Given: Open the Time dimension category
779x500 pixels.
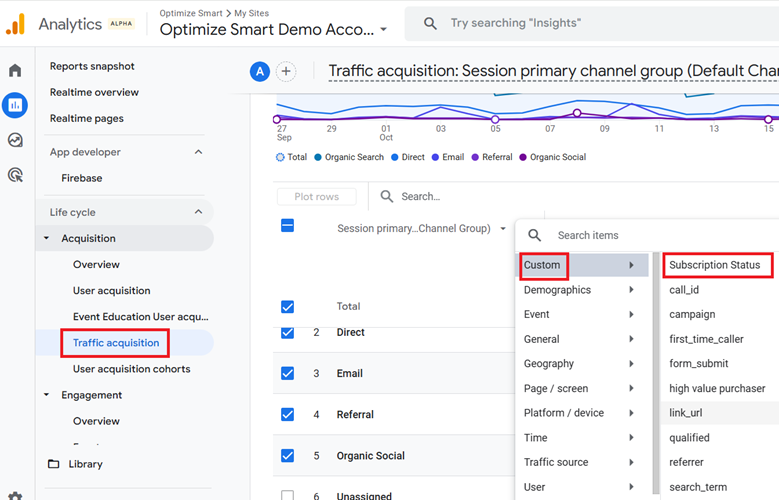Looking at the screenshot, I should point(583,437).
